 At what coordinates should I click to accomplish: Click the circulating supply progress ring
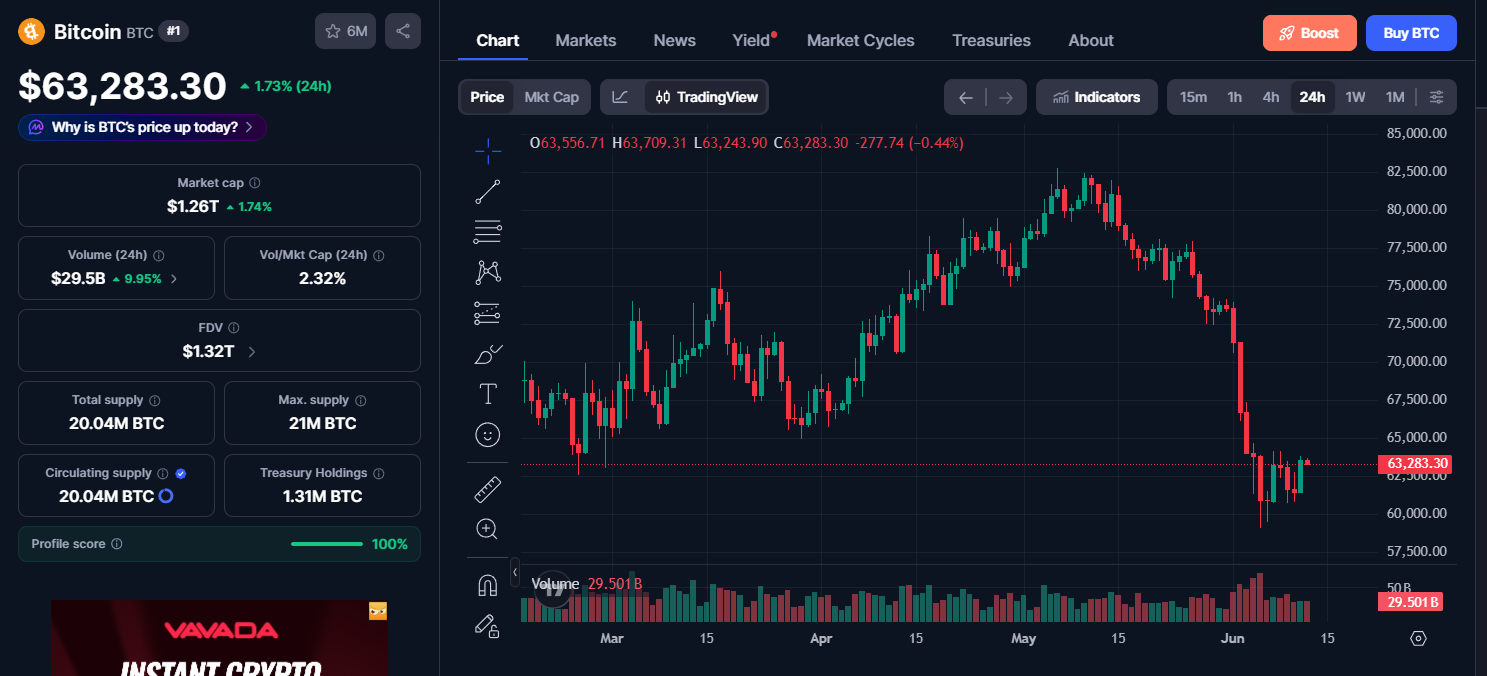click(167, 496)
